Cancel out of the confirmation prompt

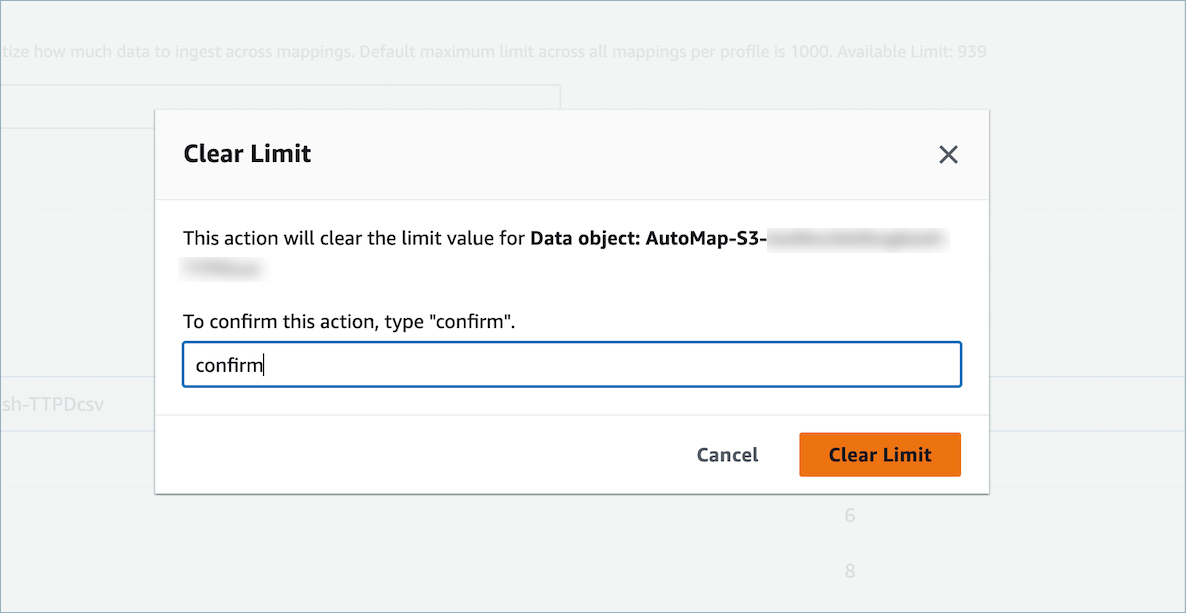tap(727, 454)
